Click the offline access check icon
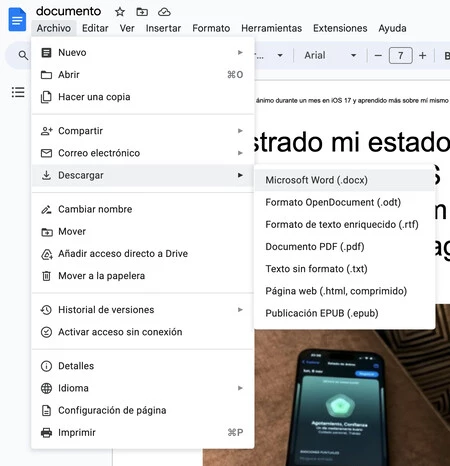This screenshot has height=466, width=450. click(x=46, y=332)
